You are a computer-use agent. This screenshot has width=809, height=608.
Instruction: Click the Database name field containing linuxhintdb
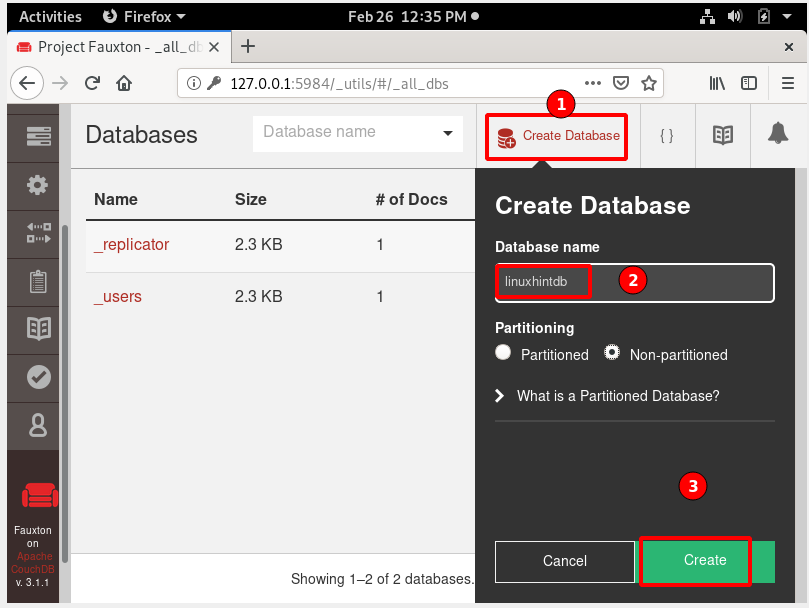tap(634, 282)
